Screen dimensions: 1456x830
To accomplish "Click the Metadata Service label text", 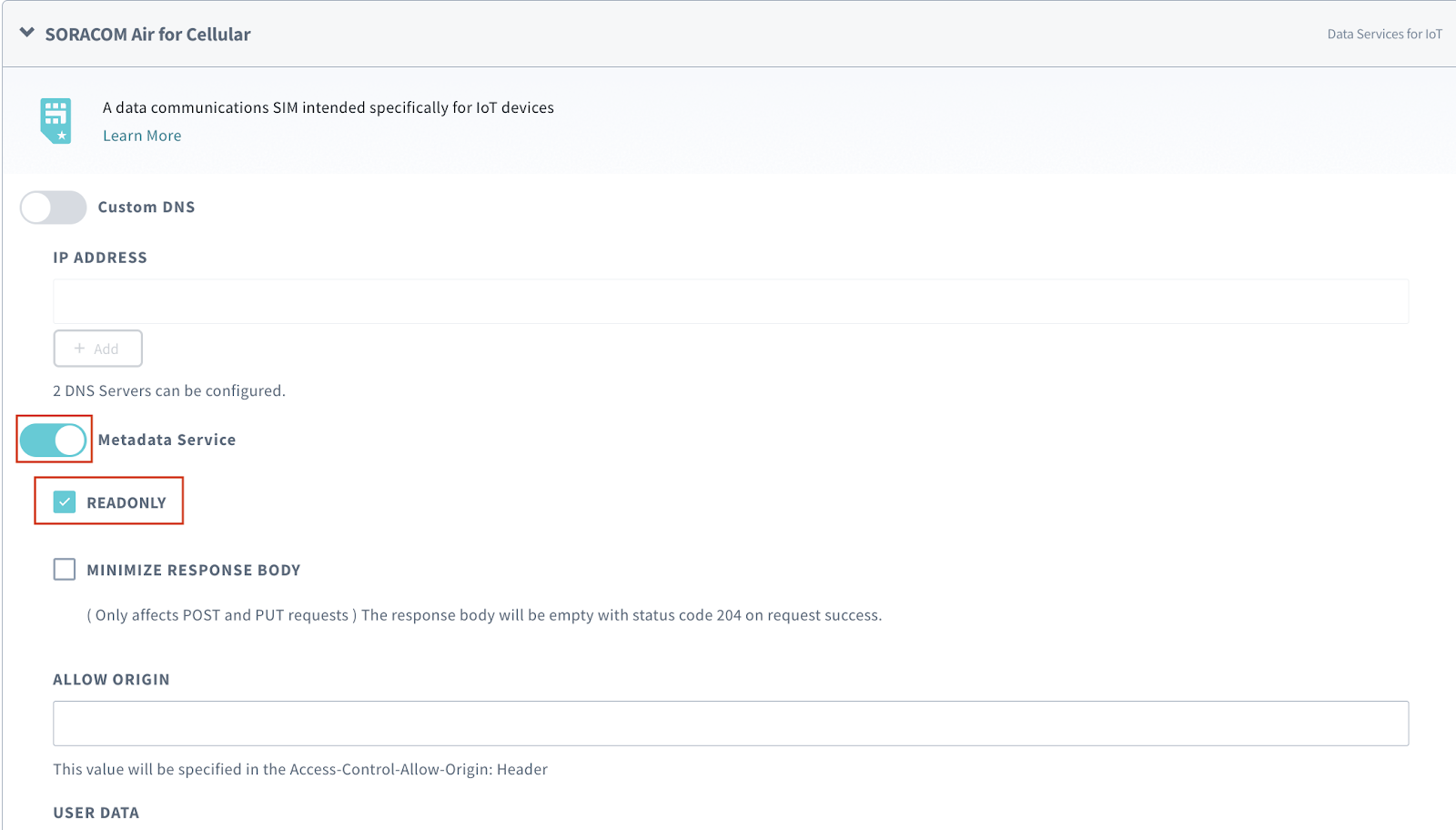I will [x=167, y=440].
